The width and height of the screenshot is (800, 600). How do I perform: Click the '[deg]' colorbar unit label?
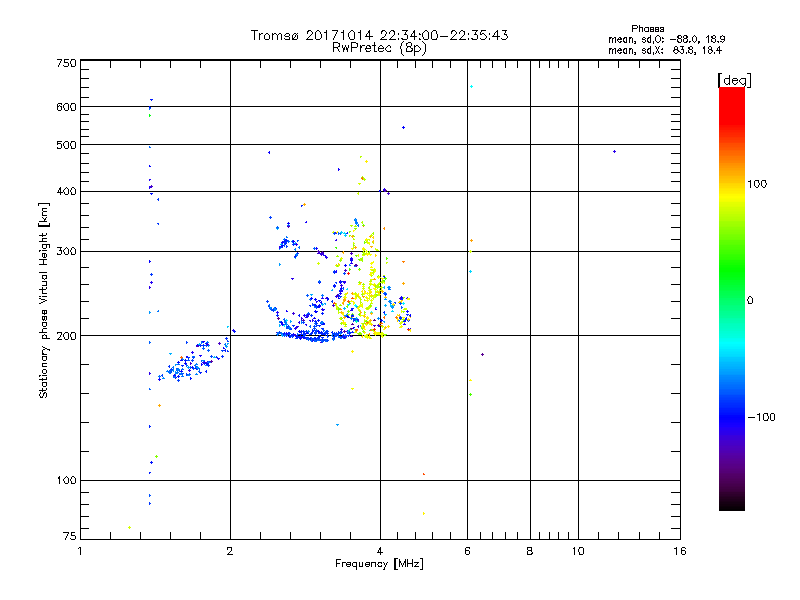[x=734, y=81]
